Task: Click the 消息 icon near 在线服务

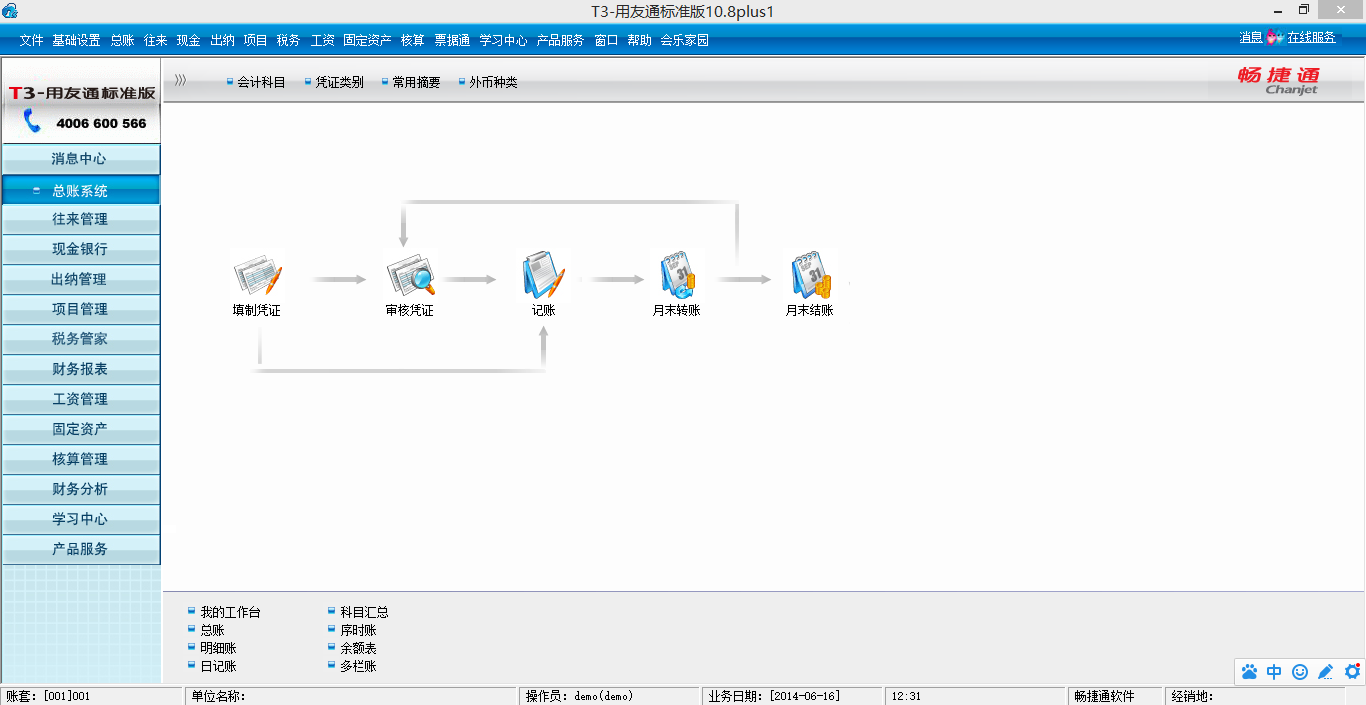Action: click(1274, 38)
